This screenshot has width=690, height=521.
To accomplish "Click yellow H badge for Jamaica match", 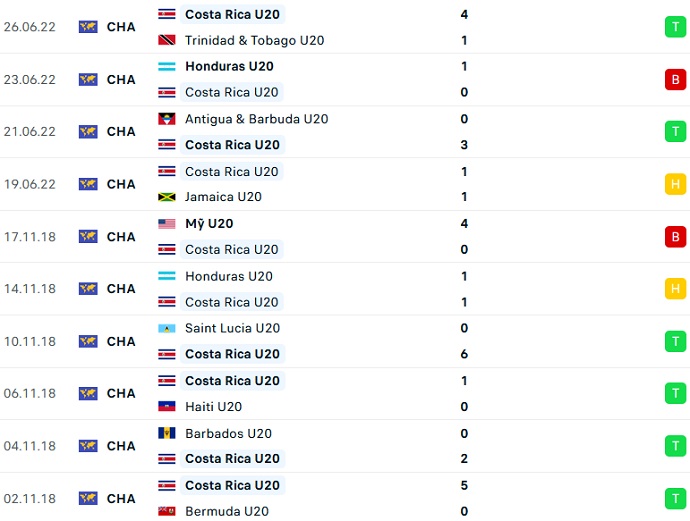I will (675, 184).
